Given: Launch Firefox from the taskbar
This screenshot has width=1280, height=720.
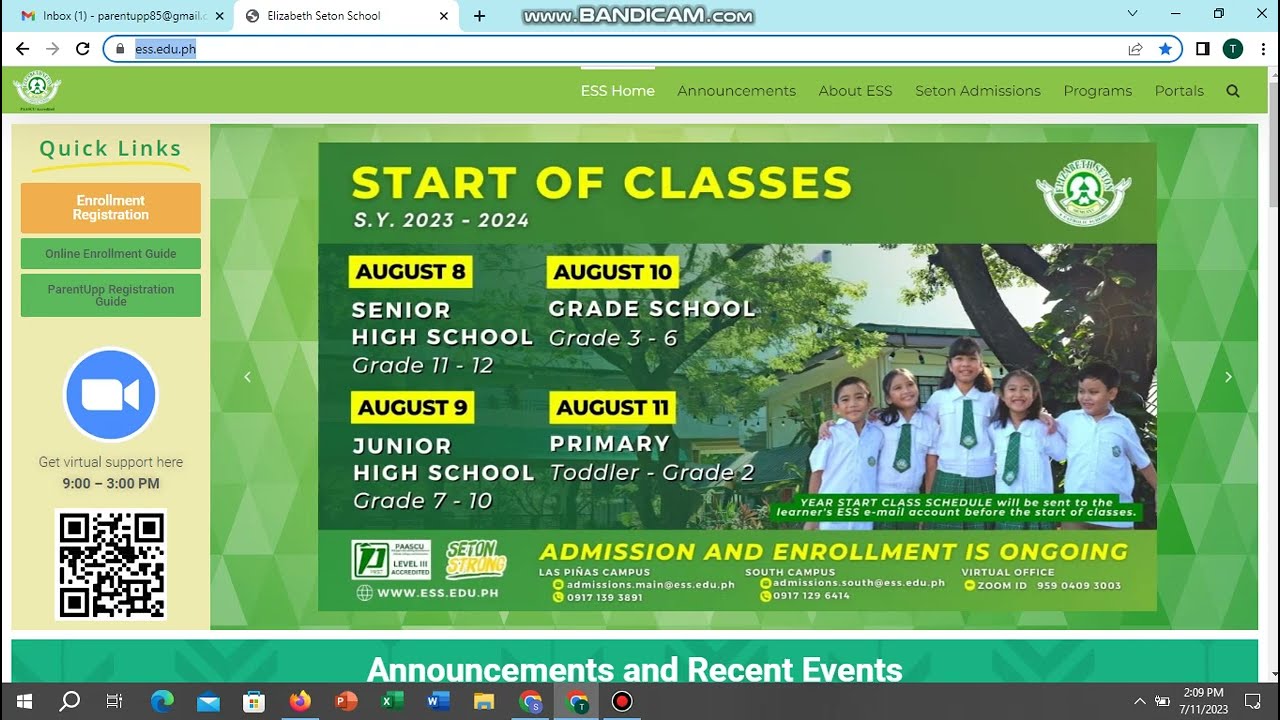Looking at the screenshot, I should [x=300, y=701].
